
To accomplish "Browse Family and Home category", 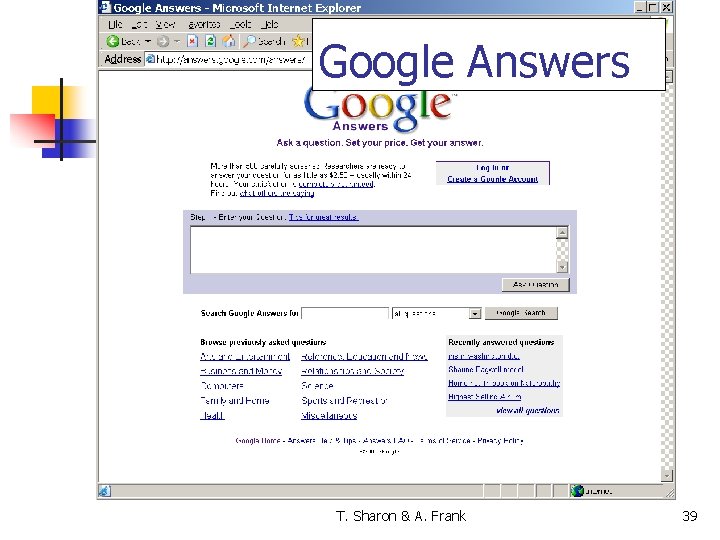I will [235, 401].
